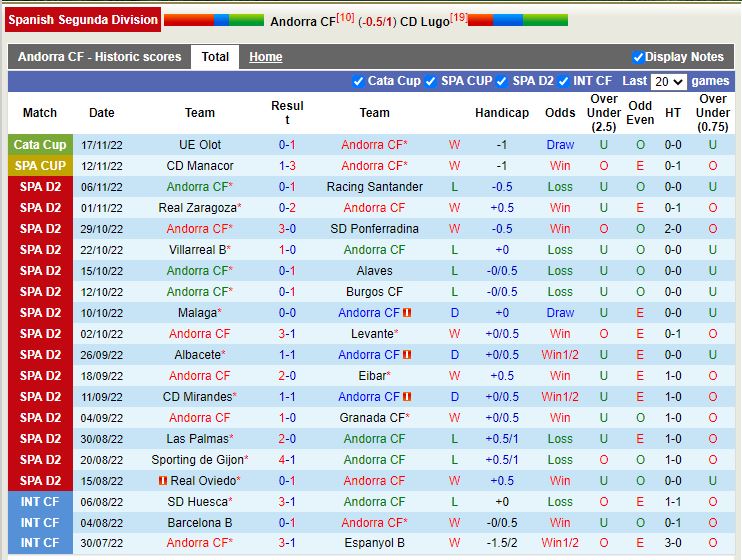Click the Spanish Segunda Division label
Viewport: 742px width, 560px height.
pyautogui.click(x=83, y=19)
